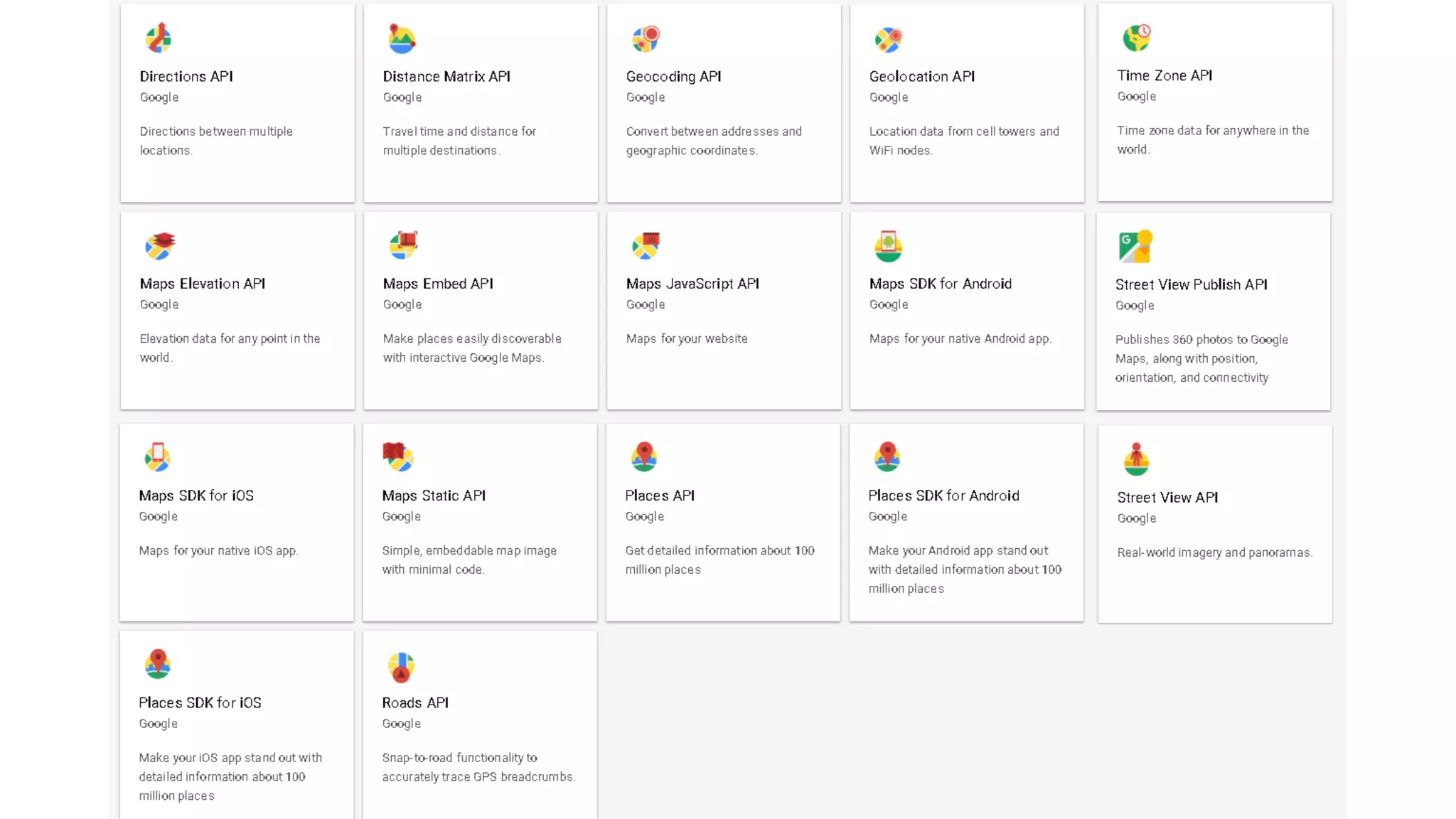Viewport: 1456px width, 819px height.
Task: Open the Places SDK for iOS title
Action: pyautogui.click(x=200, y=702)
